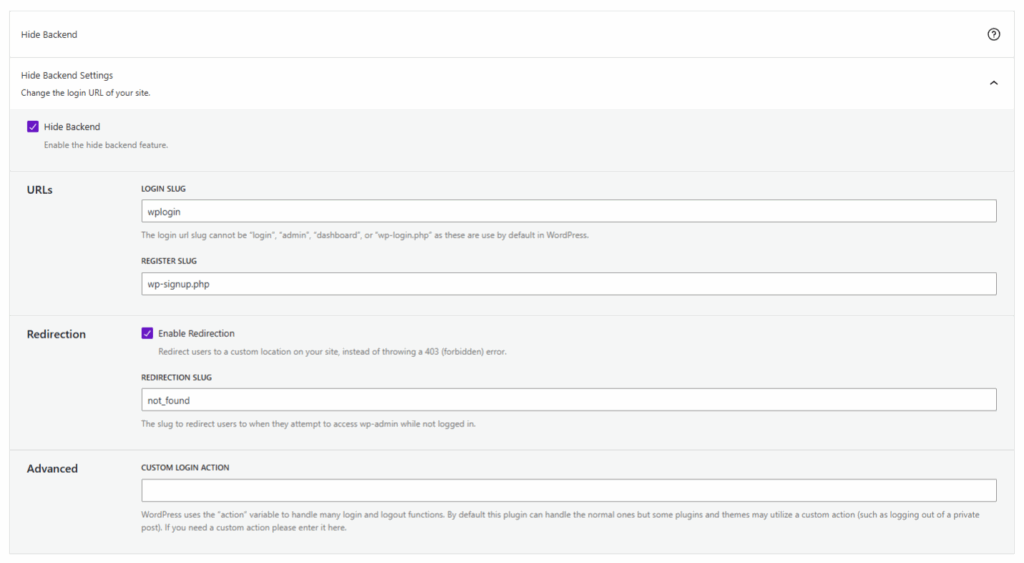Click the Hide Backend Settings header title

tap(67, 75)
